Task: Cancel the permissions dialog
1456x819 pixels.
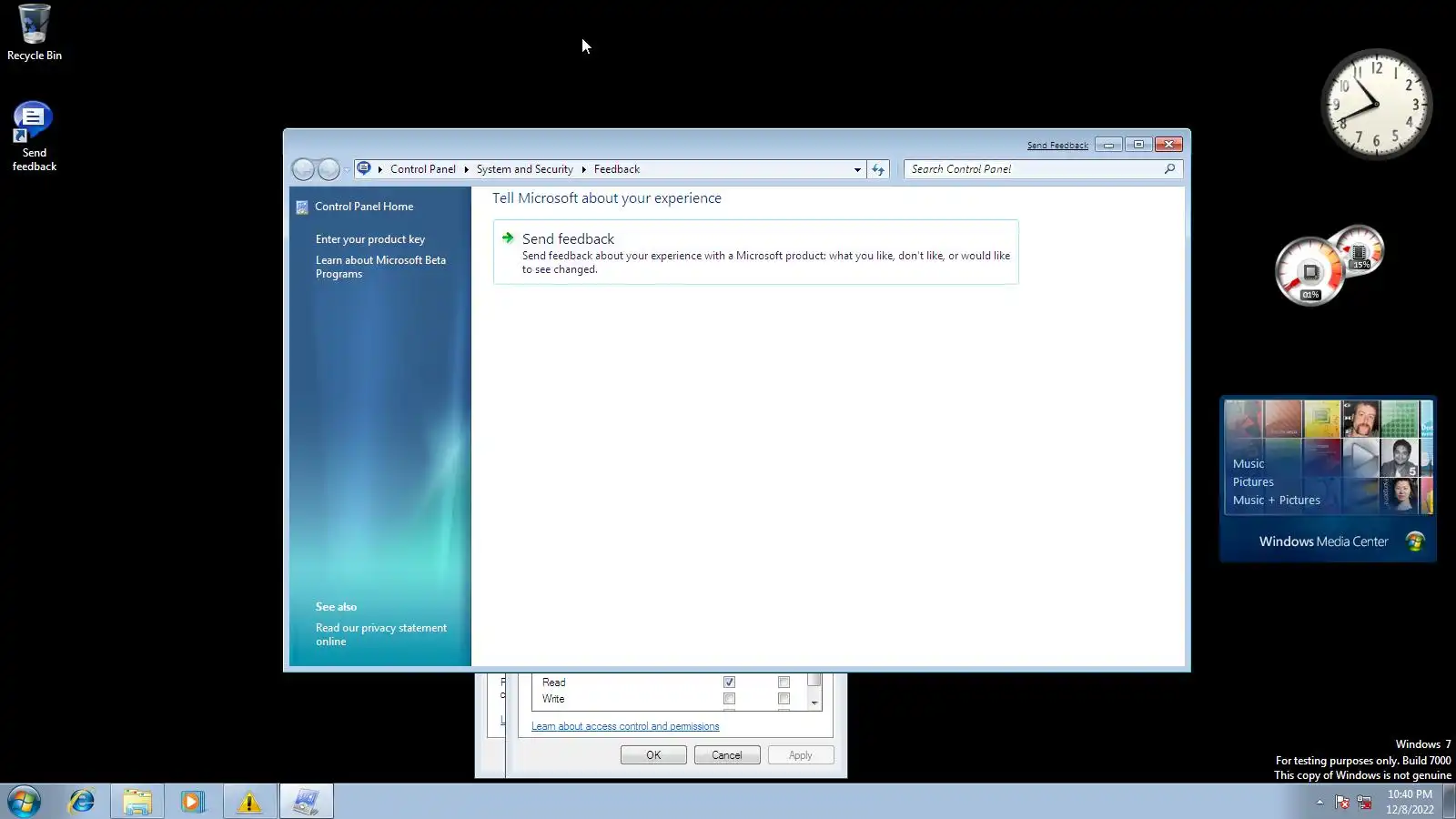Action: [727, 755]
